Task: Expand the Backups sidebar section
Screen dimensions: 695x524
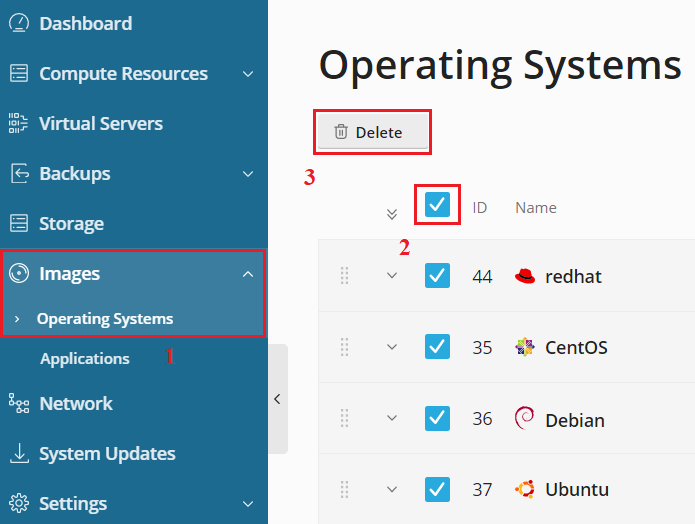Action: (248, 173)
